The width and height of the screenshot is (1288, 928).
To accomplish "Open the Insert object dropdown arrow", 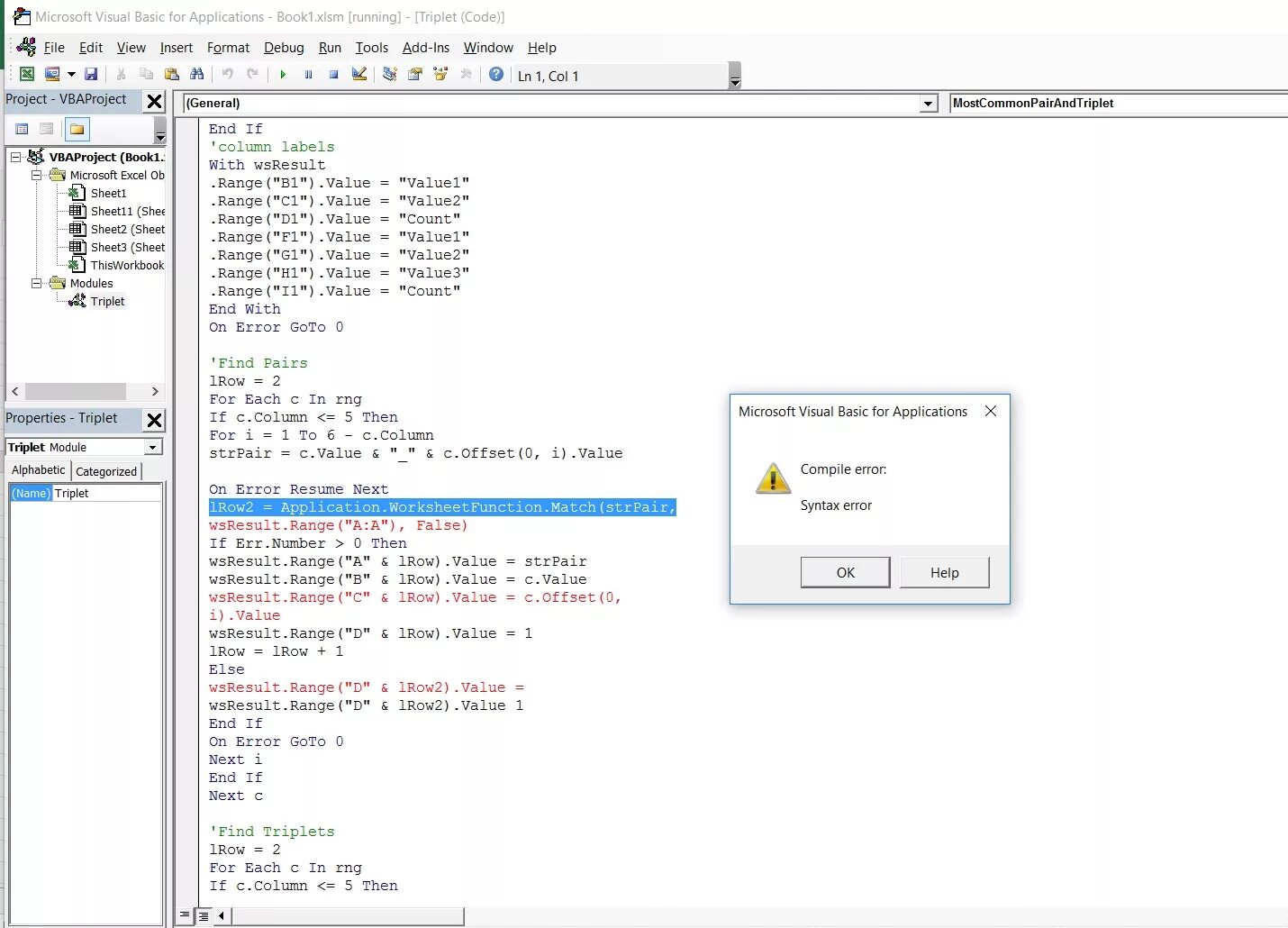I will (71, 75).
